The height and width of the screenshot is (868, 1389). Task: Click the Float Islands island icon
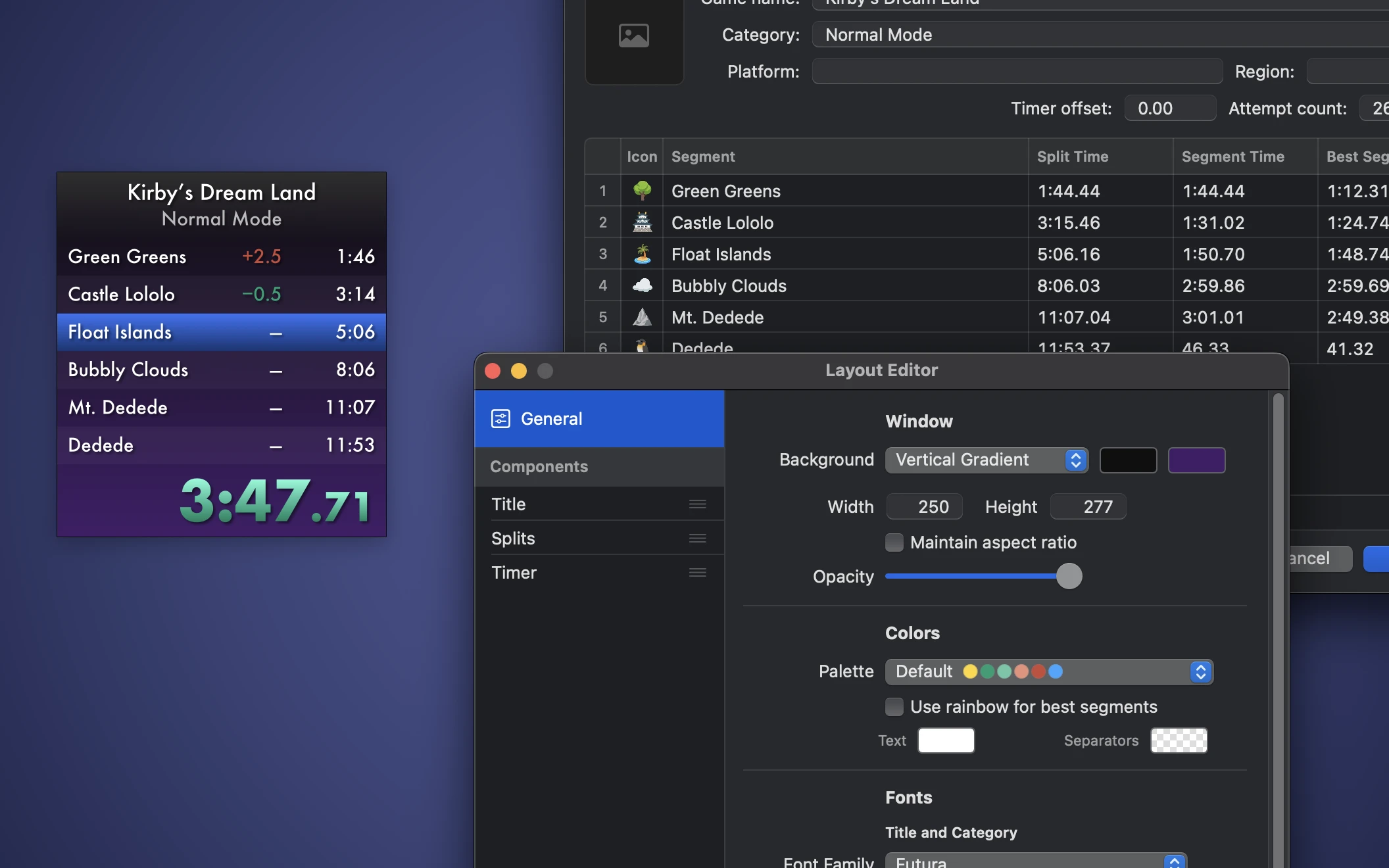[642, 254]
